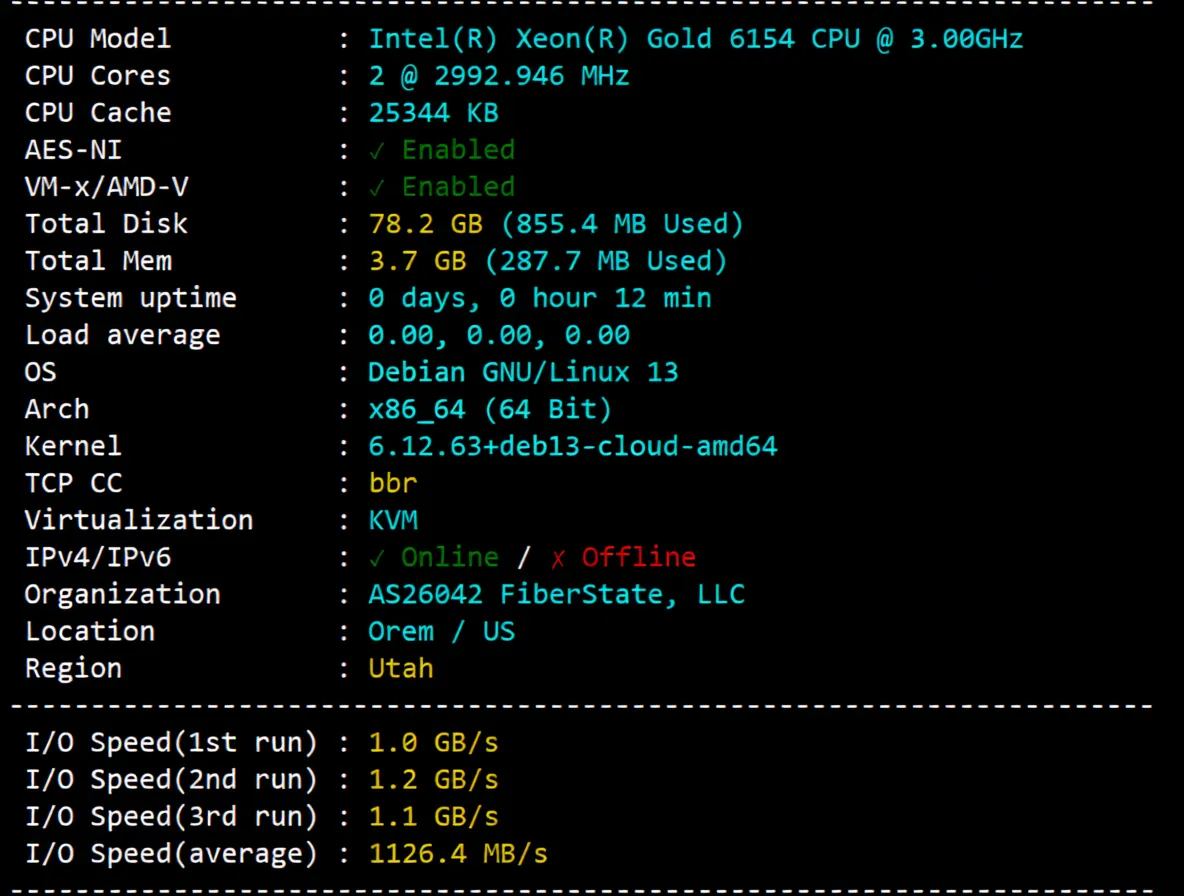
Task: Click the I/O Speed average value 1126.4 MB/s
Action: point(457,853)
